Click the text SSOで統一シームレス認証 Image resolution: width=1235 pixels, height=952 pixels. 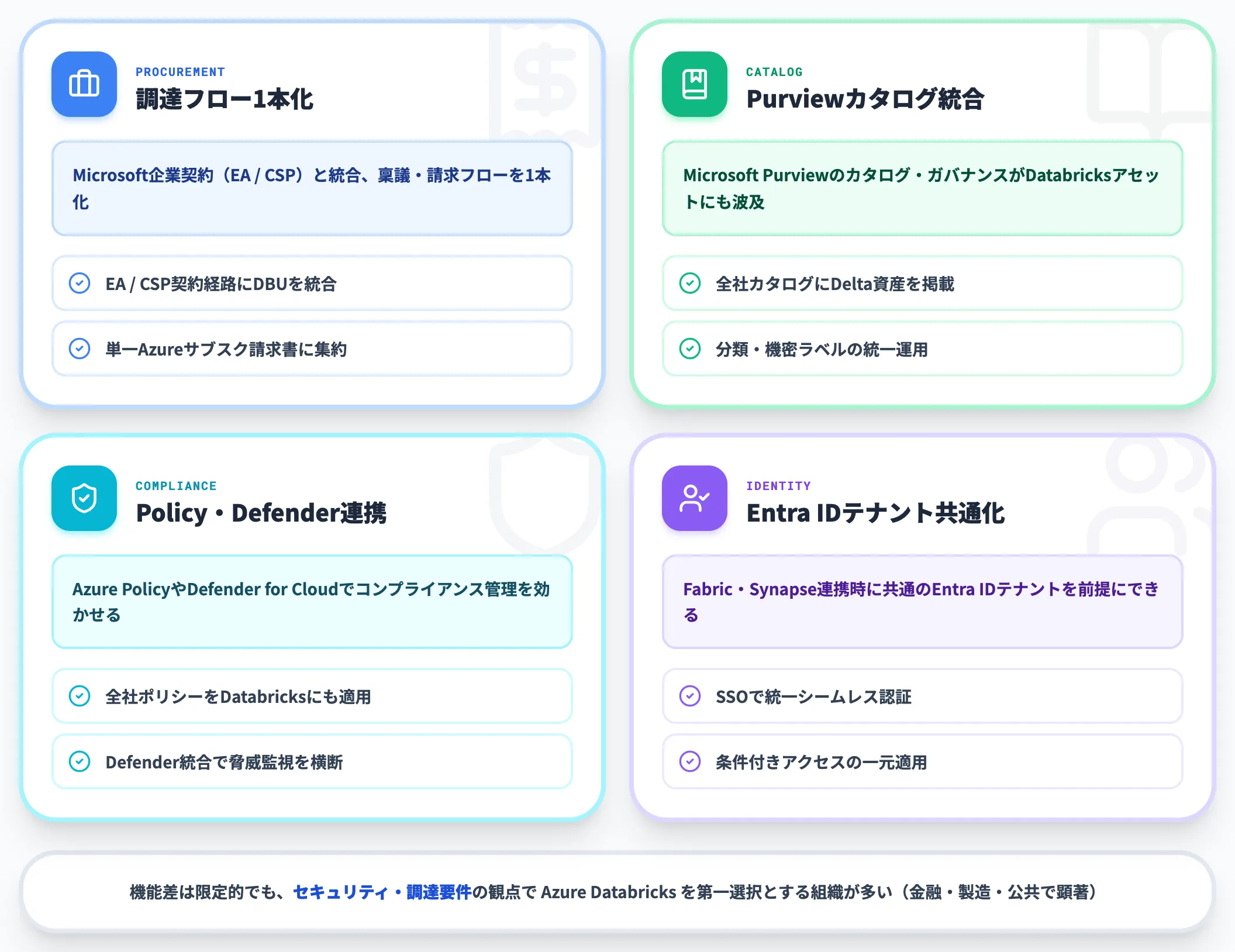(x=813, y=697)
